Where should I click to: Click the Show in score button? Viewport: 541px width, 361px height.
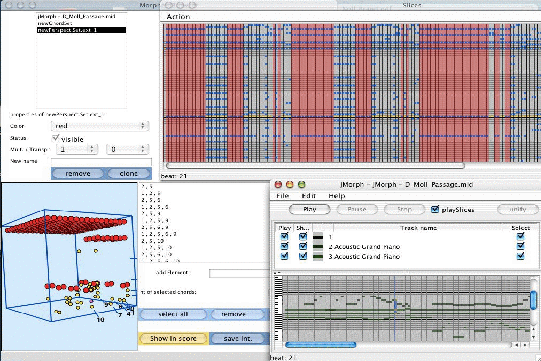click(173, 339)
